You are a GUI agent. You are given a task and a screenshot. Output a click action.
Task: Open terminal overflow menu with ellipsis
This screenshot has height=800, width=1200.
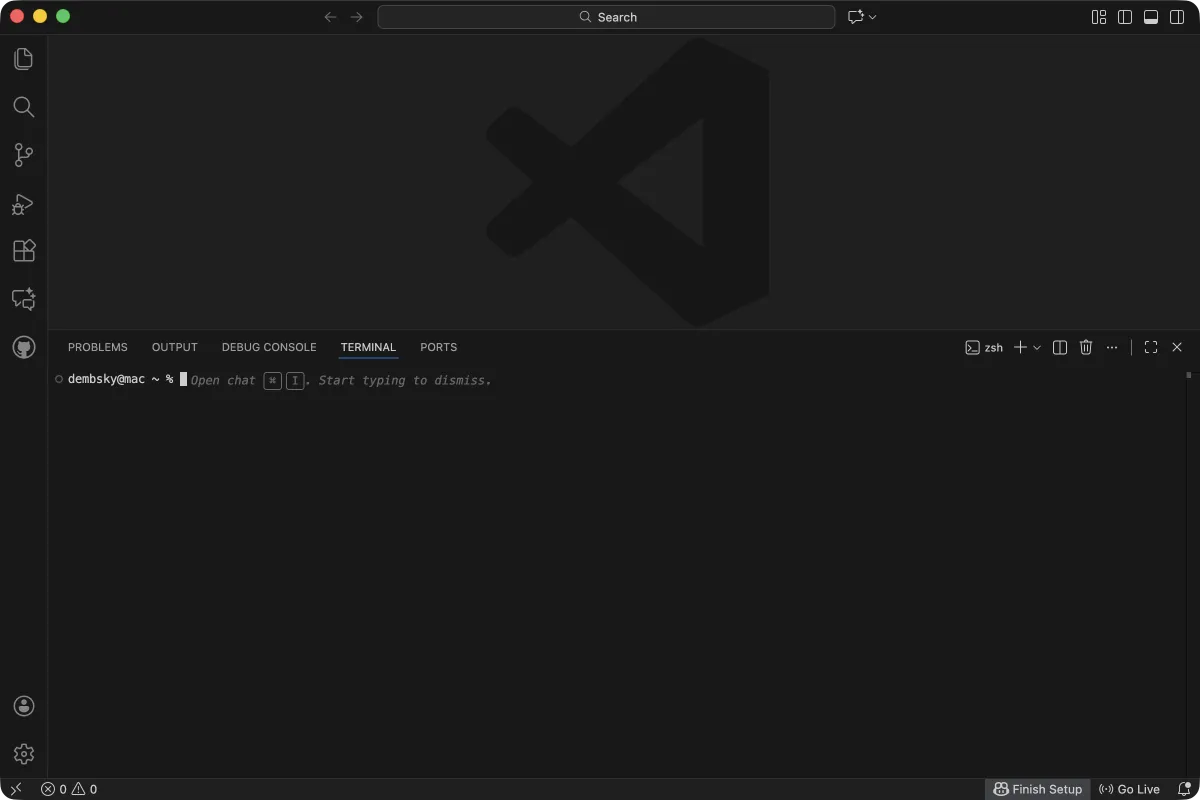pyautogui.click(x=1112, y=347)
